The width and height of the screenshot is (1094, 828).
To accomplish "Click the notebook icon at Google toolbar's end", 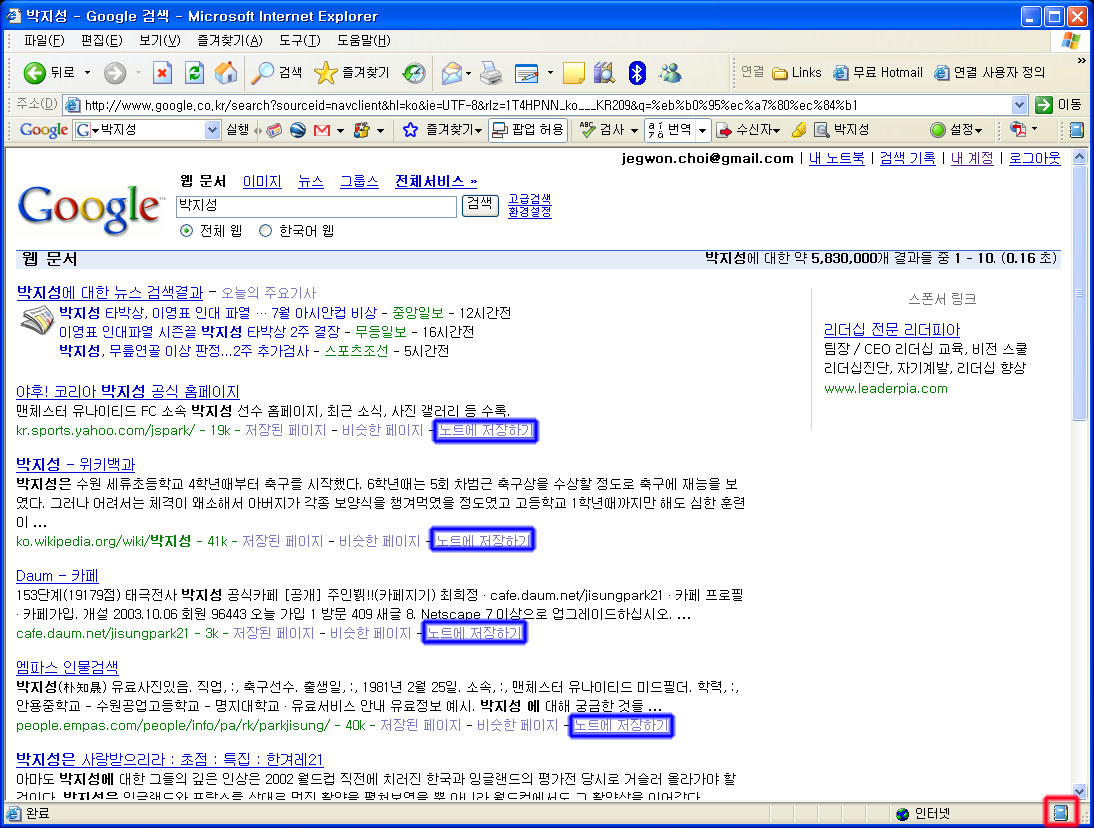I will pos(1077,129).
